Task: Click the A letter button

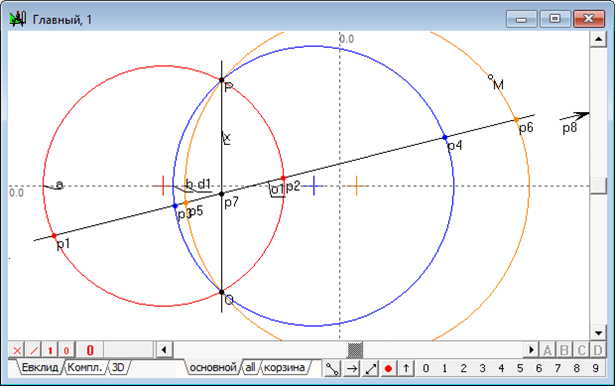Action: pos(547,350)
